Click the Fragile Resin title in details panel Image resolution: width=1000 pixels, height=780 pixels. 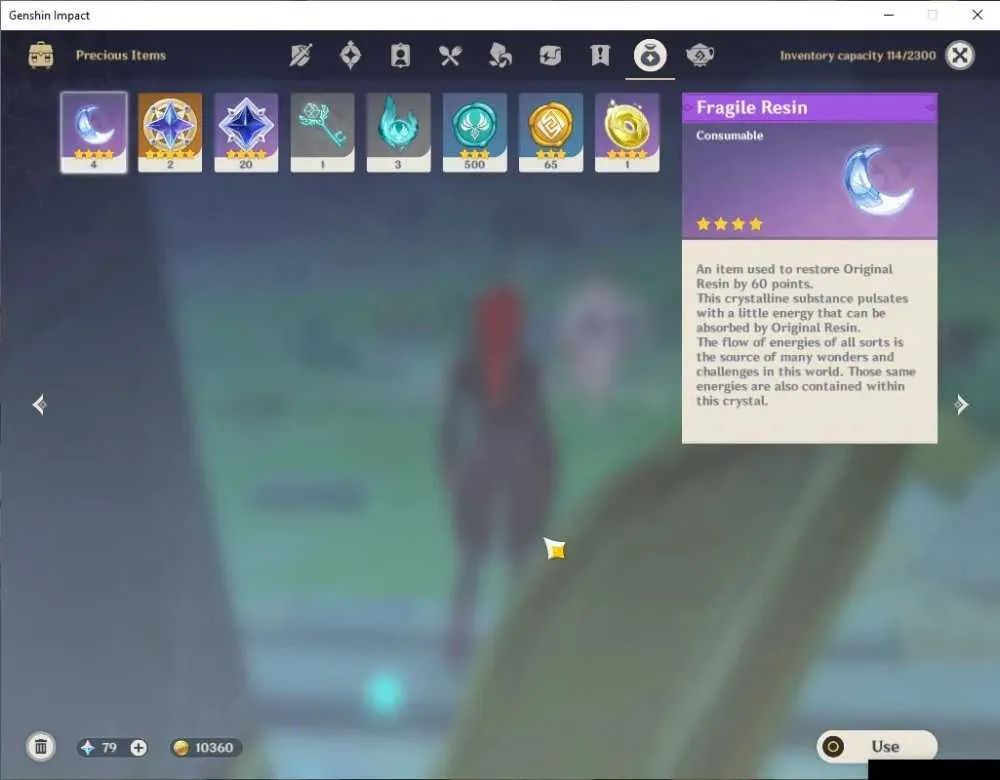click(x=751, y=107)
